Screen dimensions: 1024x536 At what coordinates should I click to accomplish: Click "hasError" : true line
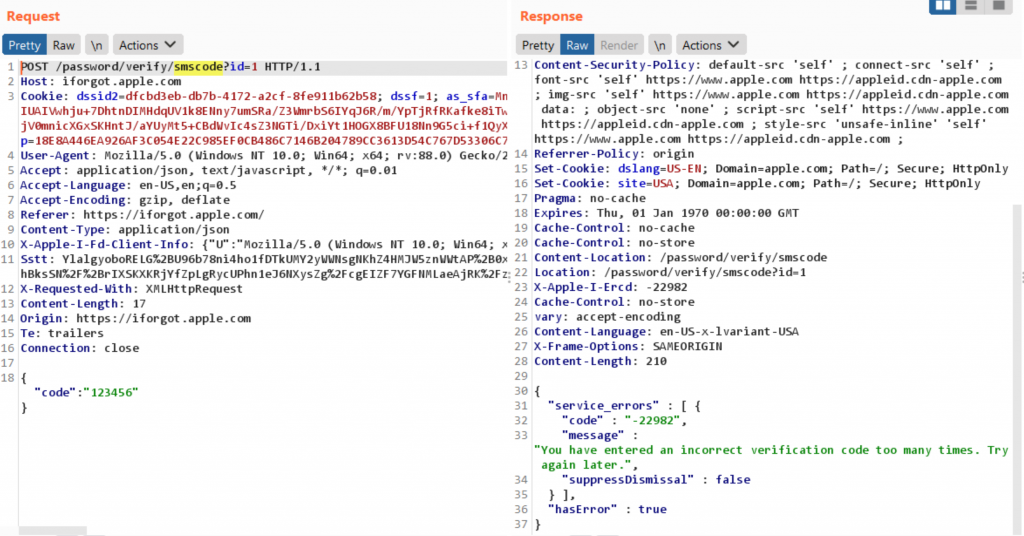click(x=607, y=509)
